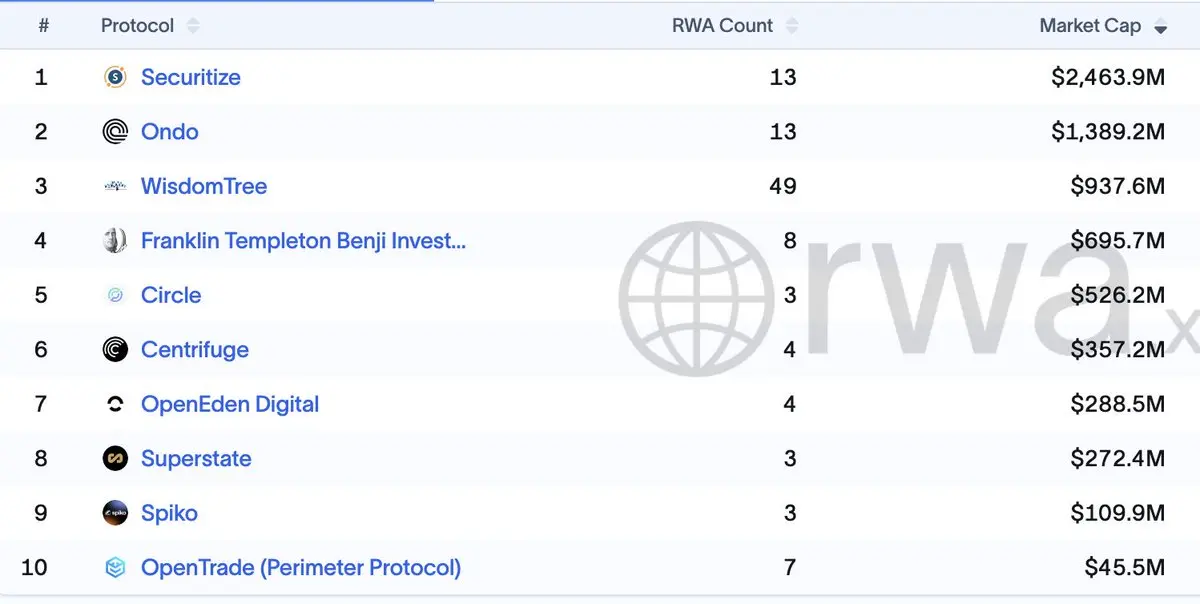Viewport: 1200px width, 604px height.
Task: Click the OpenTrade logo icon
Action: coord(115,568)
